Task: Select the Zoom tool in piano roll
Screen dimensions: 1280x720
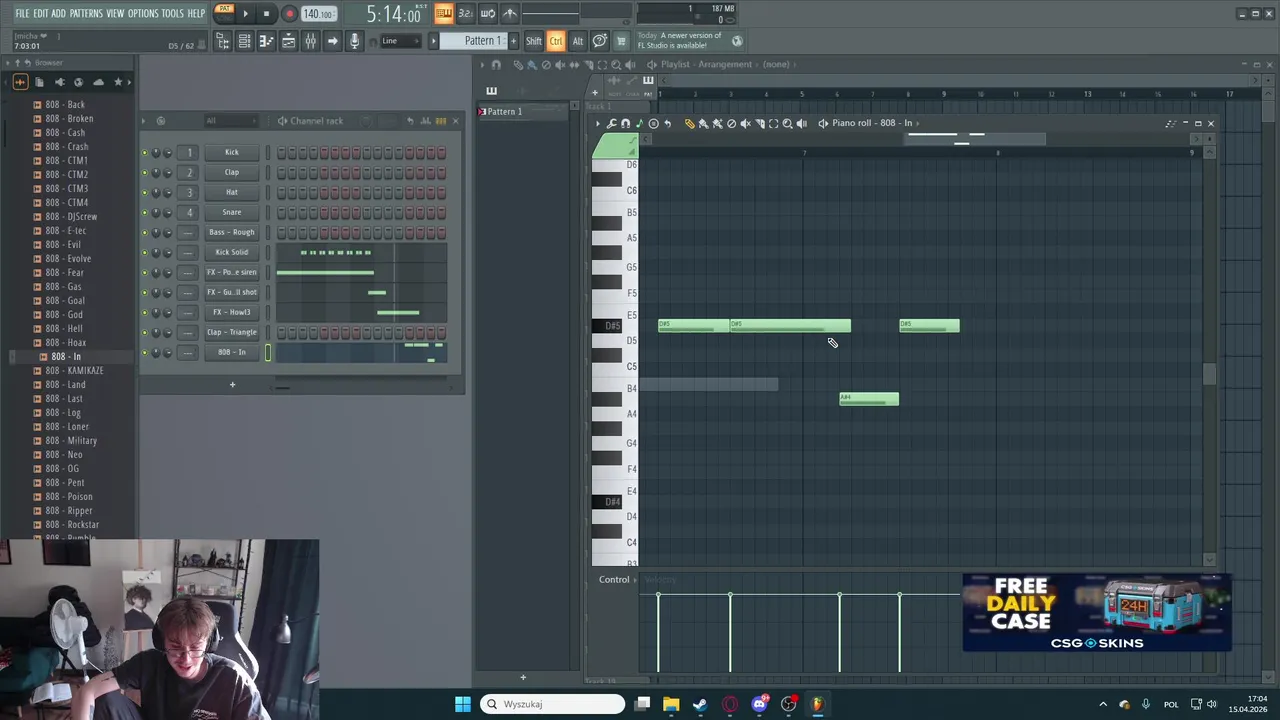Action: tap(787, 124)
